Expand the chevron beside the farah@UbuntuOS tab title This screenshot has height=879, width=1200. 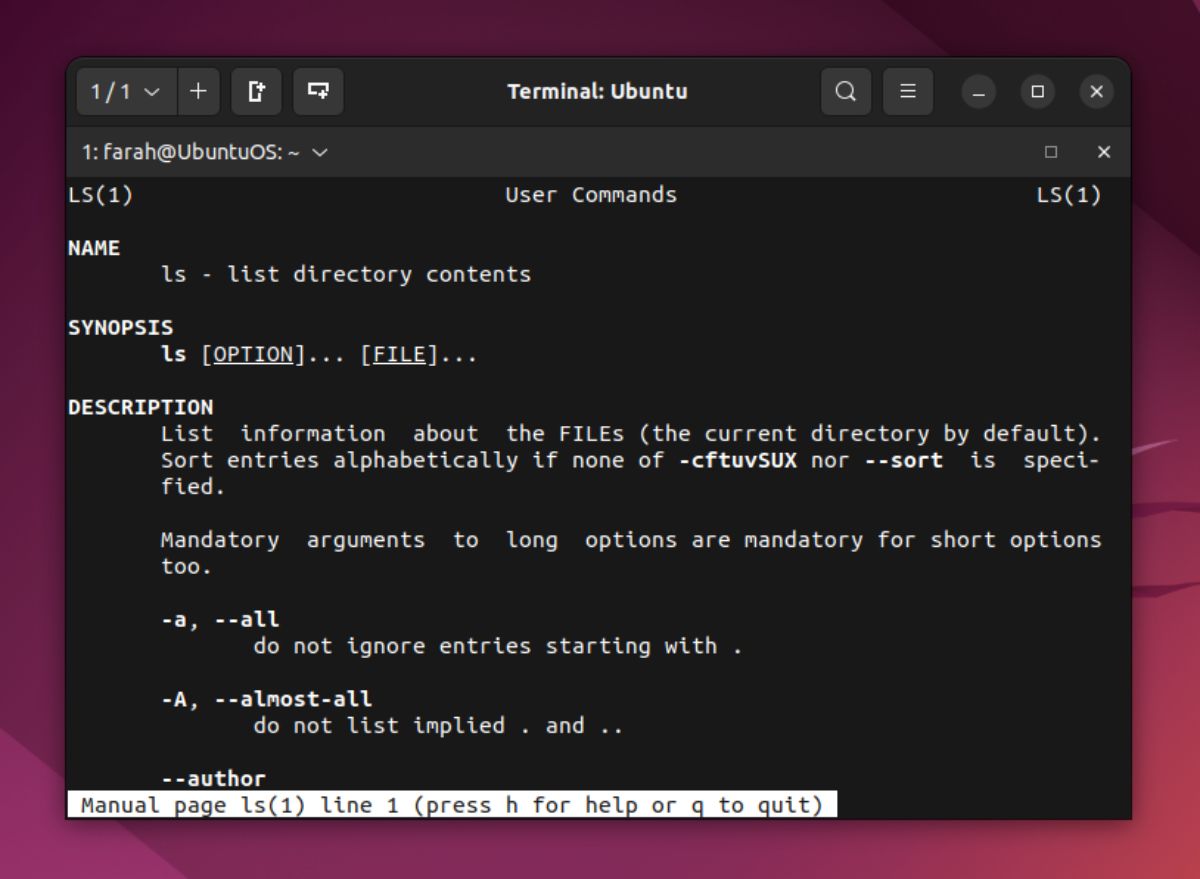pyautogui.click(x=318, y=153)
